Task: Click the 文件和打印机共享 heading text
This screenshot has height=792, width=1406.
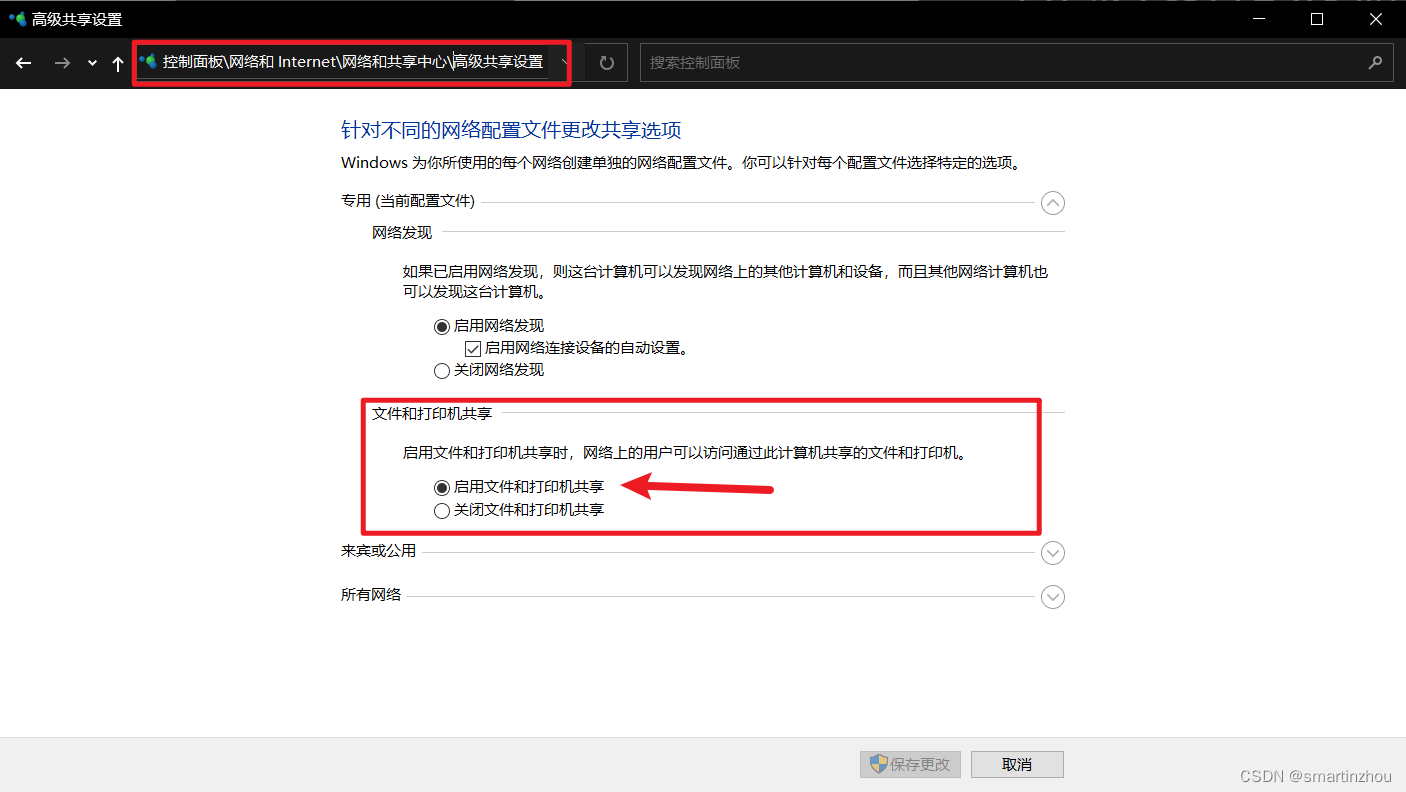Action: (x=432, y=412)
